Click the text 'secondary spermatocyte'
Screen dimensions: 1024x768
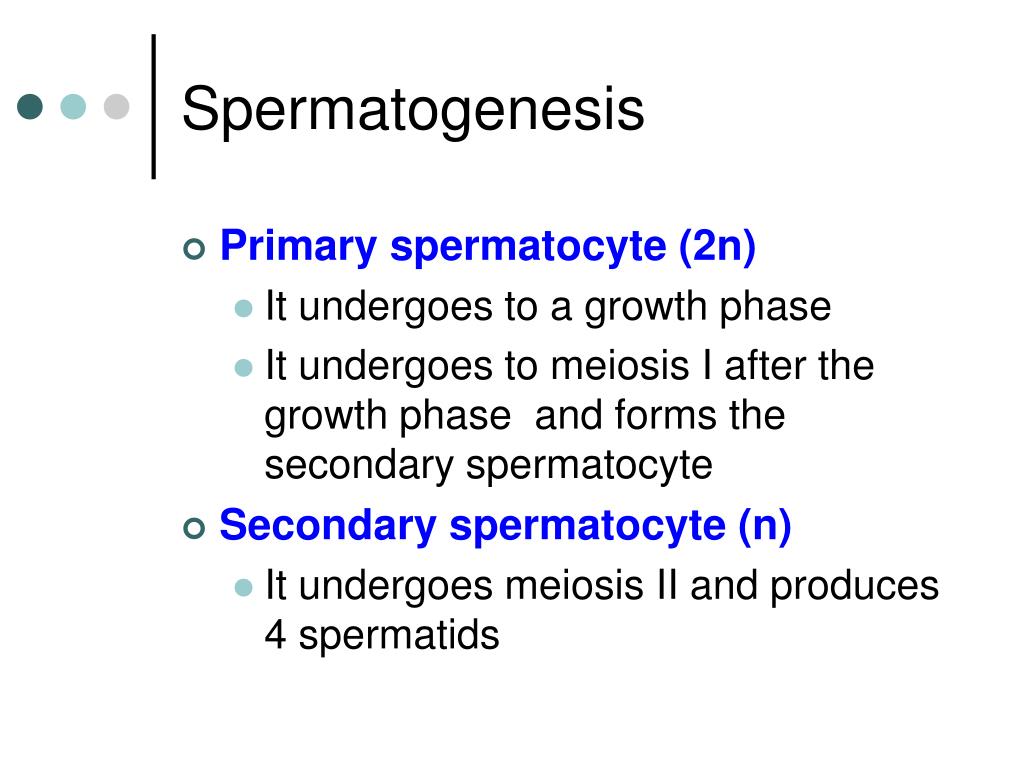pos(488,466)
